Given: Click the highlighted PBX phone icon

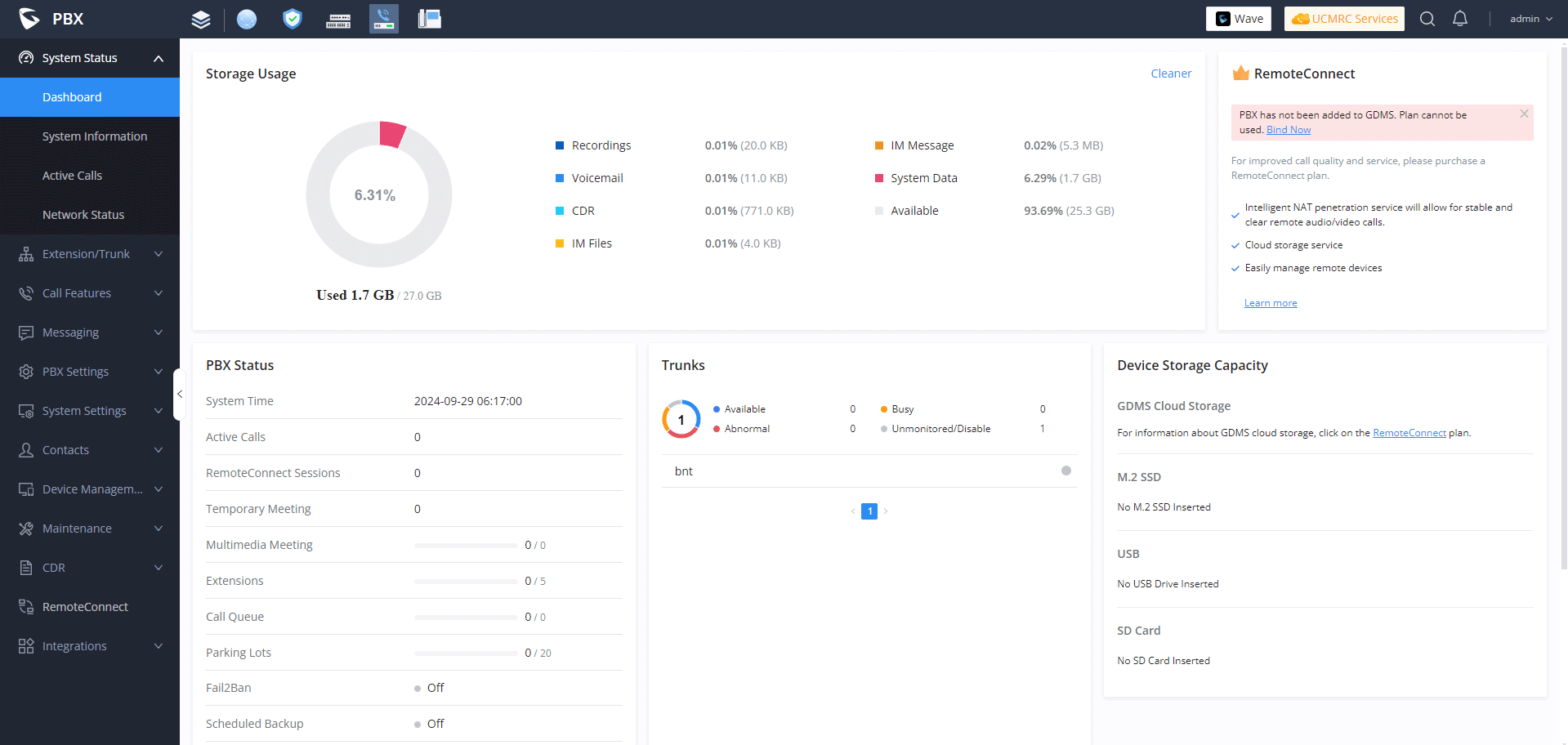Looking at the screenshot, I should click(384, 19).
